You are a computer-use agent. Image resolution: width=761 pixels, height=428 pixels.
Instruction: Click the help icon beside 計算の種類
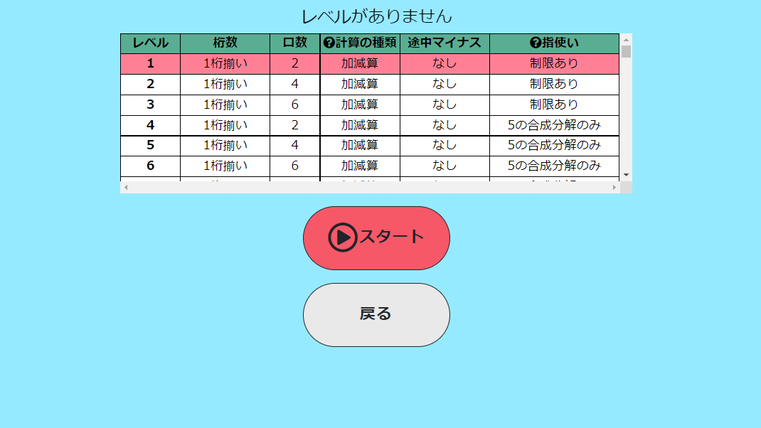[329, 43]
